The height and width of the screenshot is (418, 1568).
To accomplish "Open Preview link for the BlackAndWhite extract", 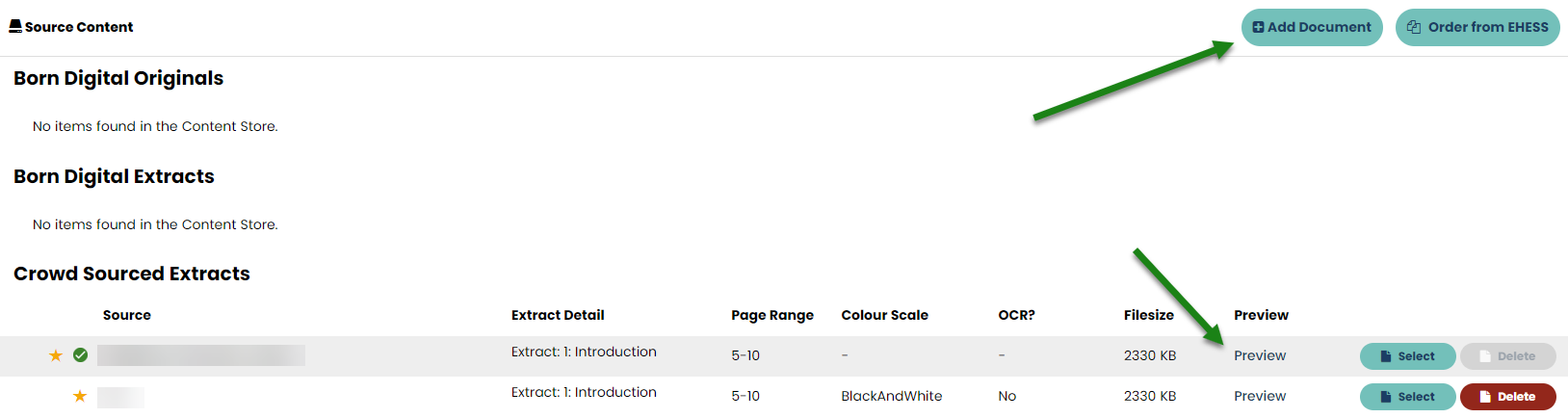I will (x=1260, y=396).
